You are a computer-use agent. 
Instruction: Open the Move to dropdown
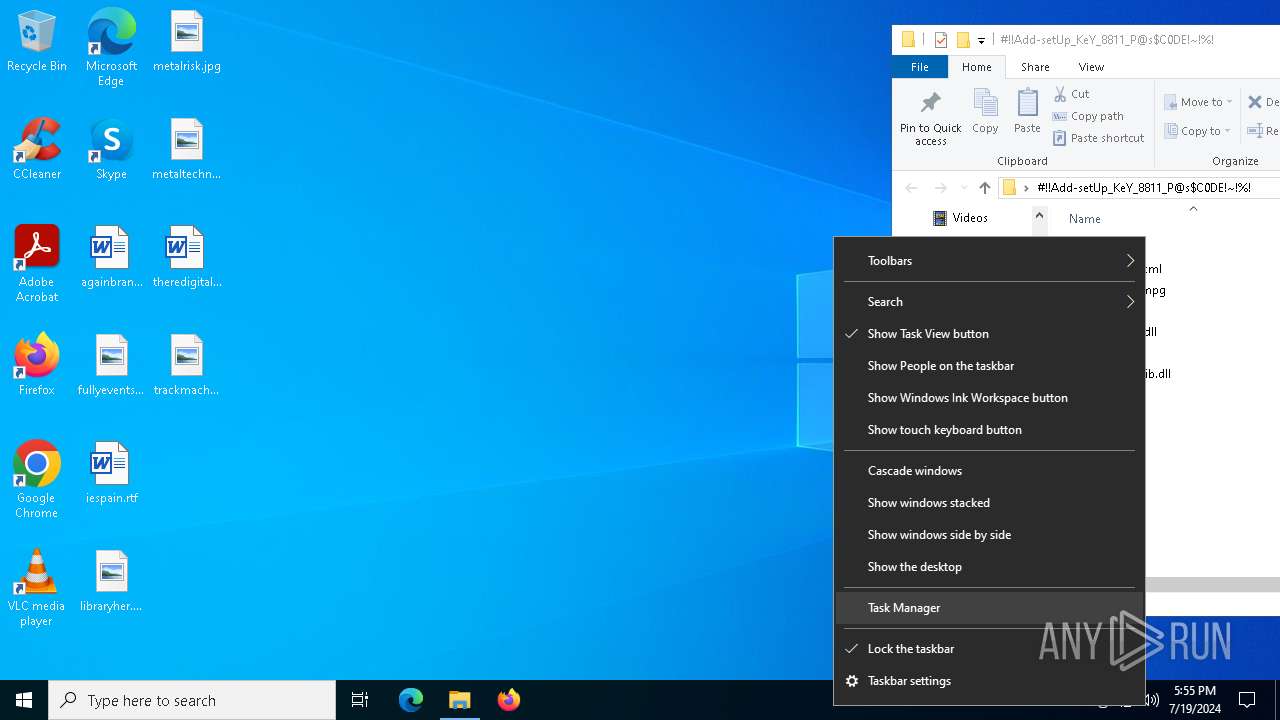click(x=1198, y=102)
